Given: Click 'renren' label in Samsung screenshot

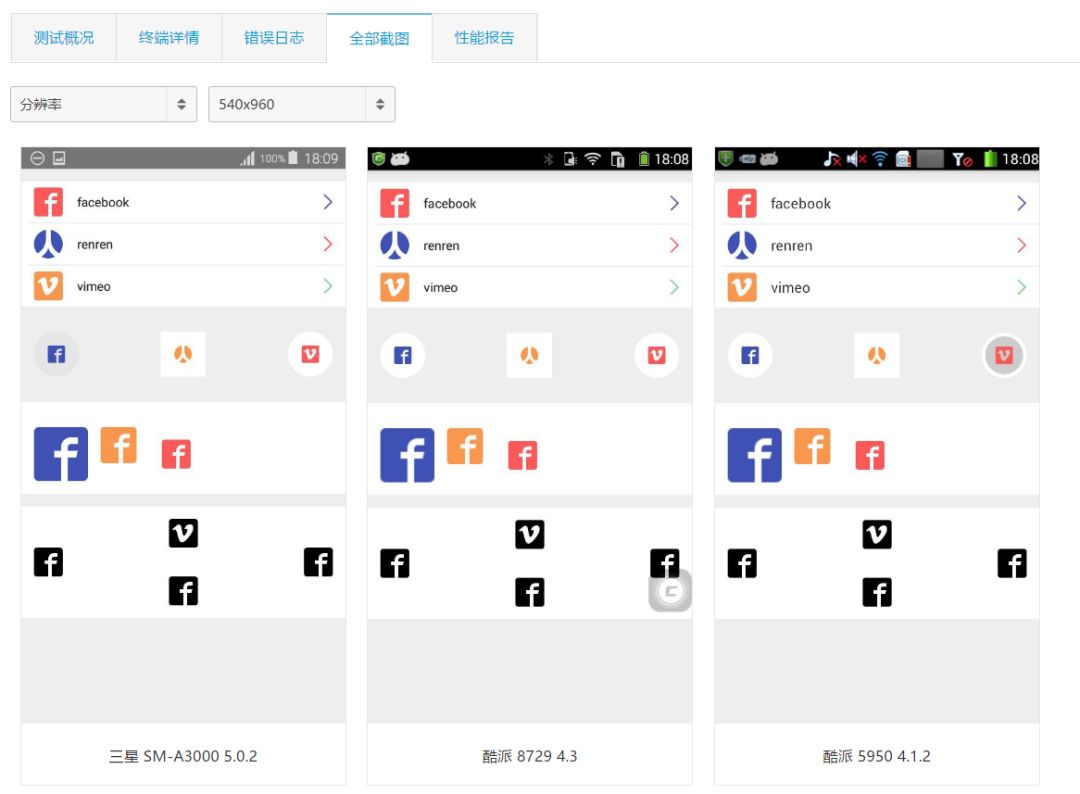Looking at the screenshot, I should pos(95,244).
